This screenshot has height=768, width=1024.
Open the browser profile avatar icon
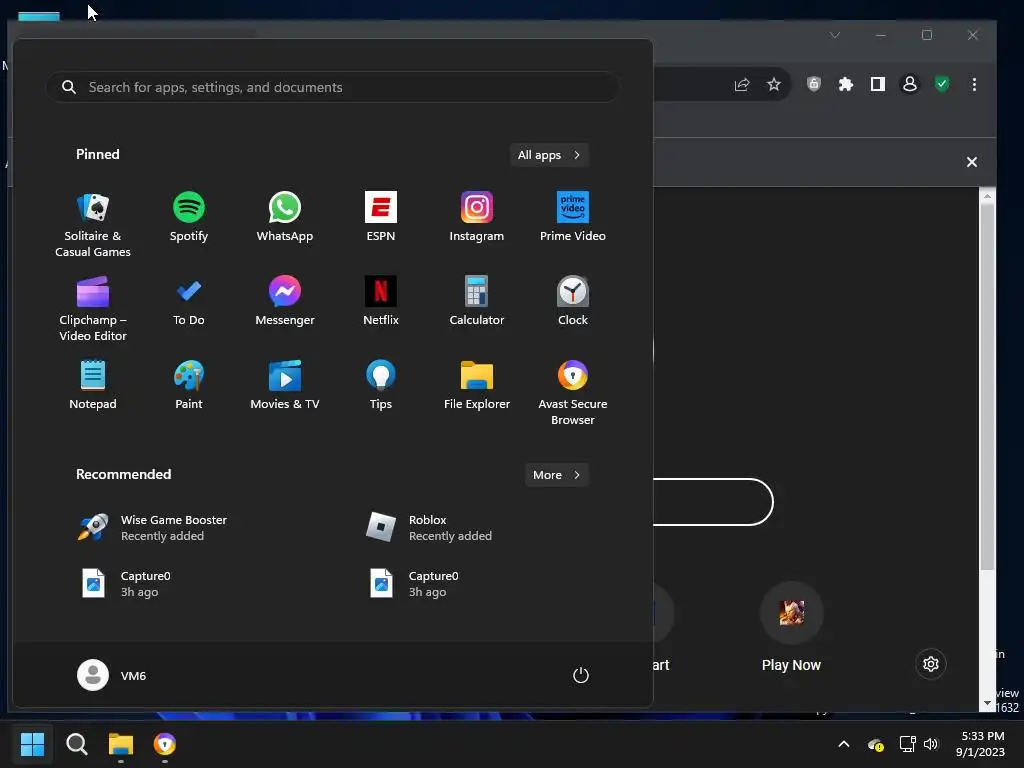click(x=910, y=84)
